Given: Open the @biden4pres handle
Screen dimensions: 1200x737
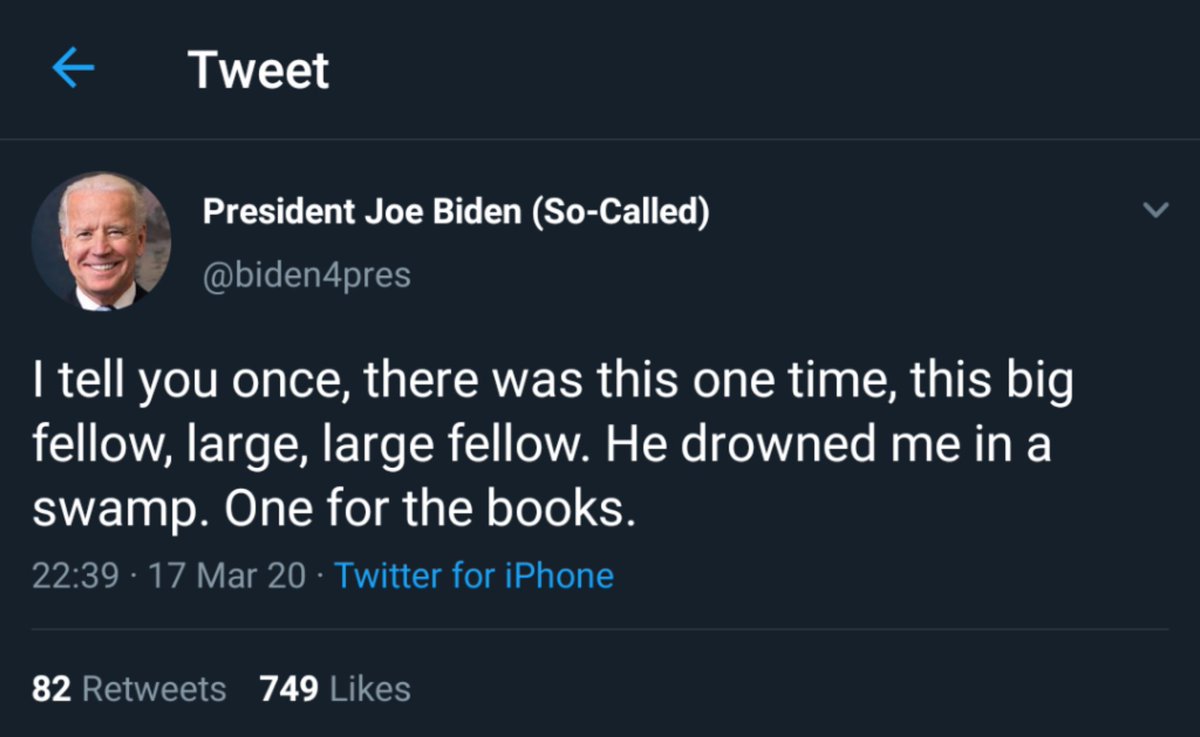Looking at the screenshot, I should 306,274.
